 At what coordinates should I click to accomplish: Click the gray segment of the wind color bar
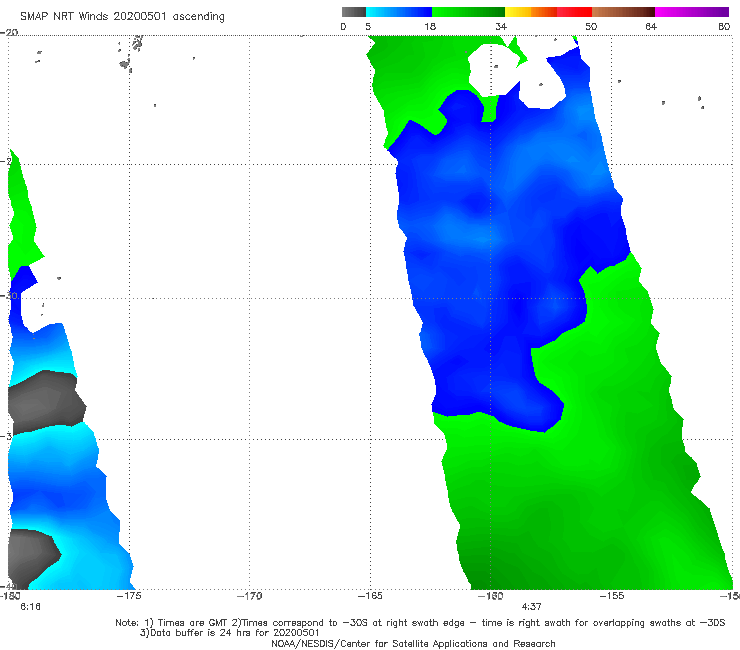[x=353, y=12]
